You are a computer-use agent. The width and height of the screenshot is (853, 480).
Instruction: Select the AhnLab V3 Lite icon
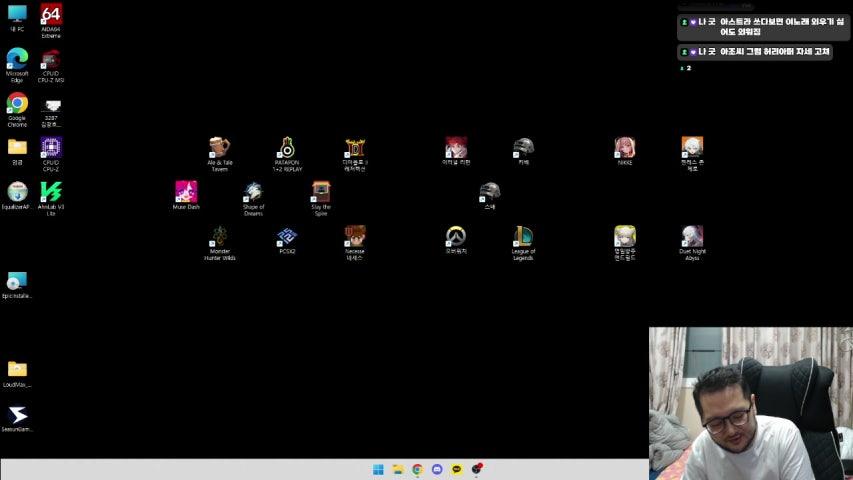pyautogui.click(x=51, y=191)
